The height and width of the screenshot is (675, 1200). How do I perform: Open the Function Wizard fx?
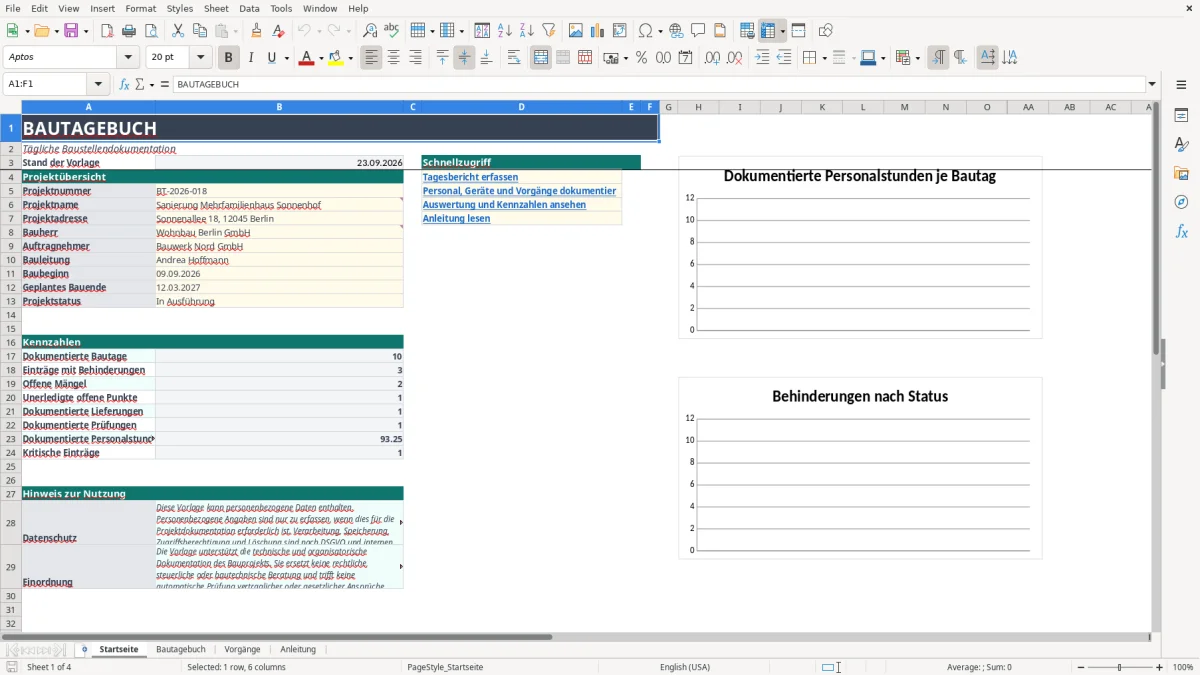[x=125, y=84]
